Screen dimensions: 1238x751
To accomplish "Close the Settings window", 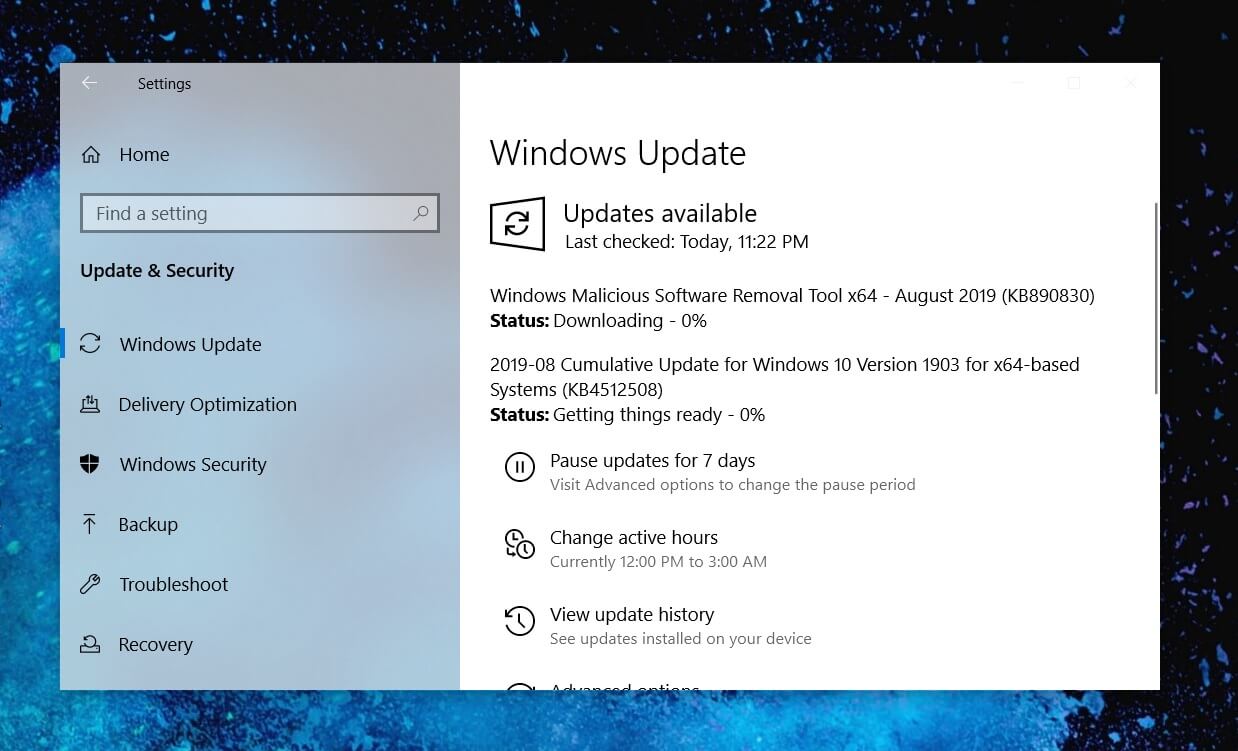I will pyautogui.click(x=1131, y=84).
